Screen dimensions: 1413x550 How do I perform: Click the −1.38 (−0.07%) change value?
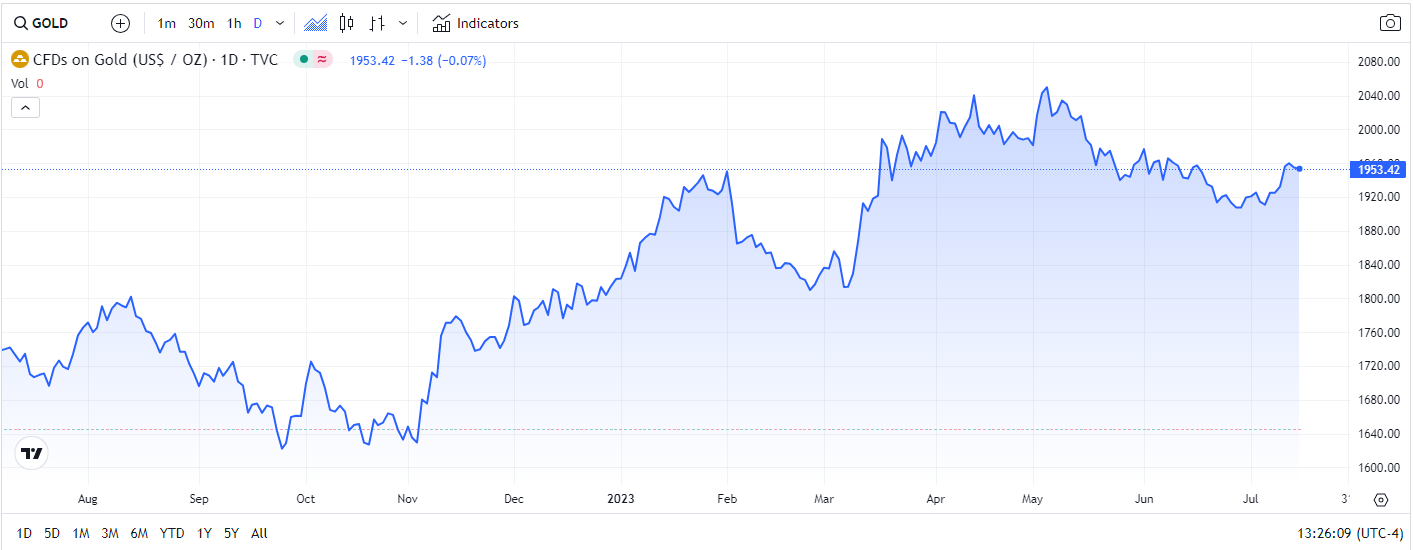[444, 60]
